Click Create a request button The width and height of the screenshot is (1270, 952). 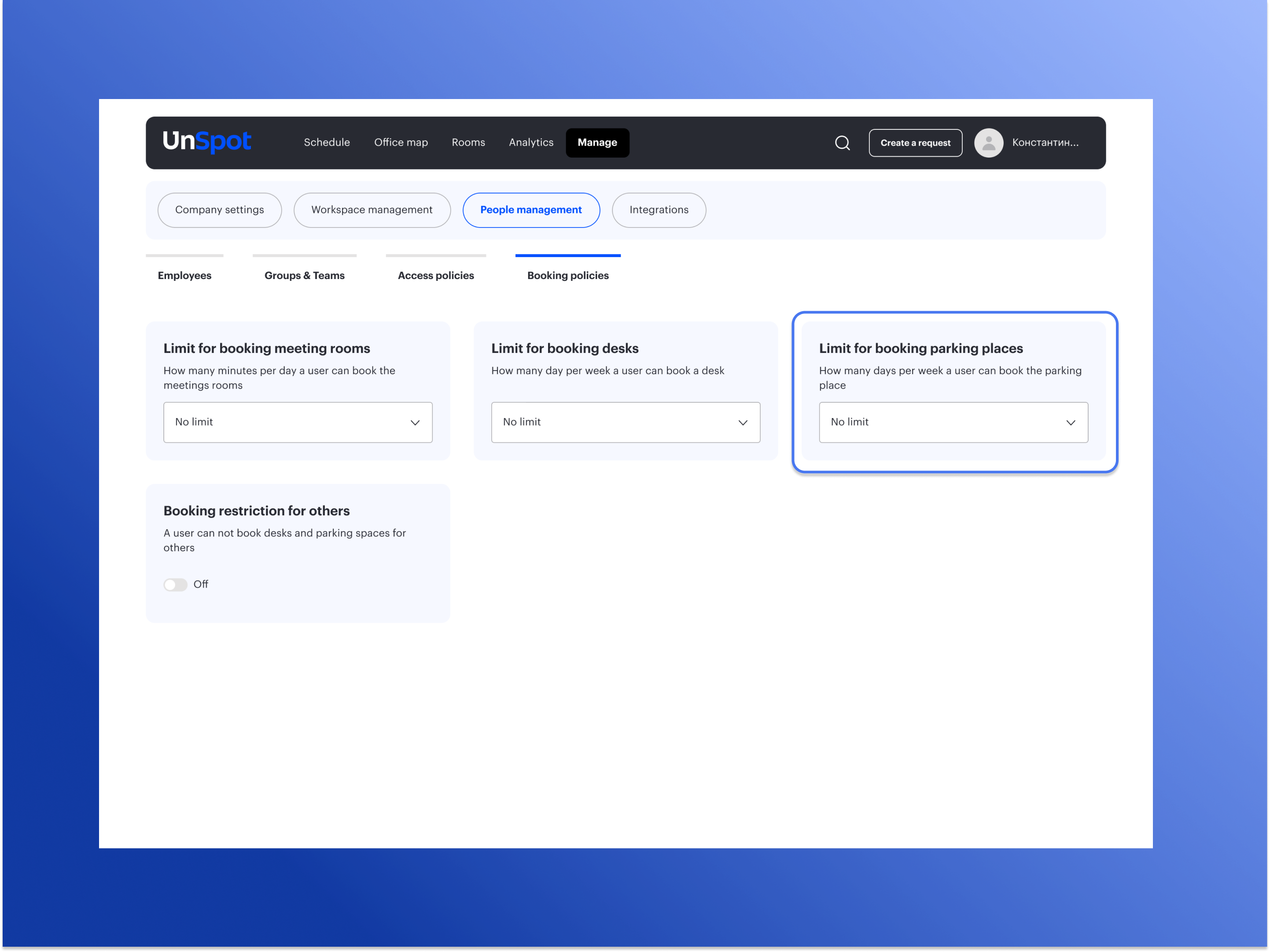click(915, 143)
